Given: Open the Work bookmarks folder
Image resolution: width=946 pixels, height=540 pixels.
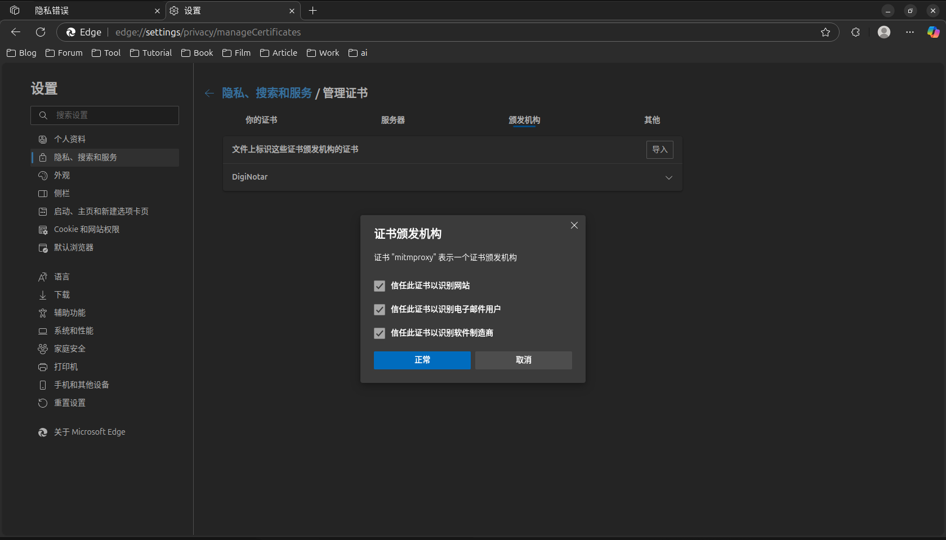Looking at the screenshot, I should click(323, 53).
